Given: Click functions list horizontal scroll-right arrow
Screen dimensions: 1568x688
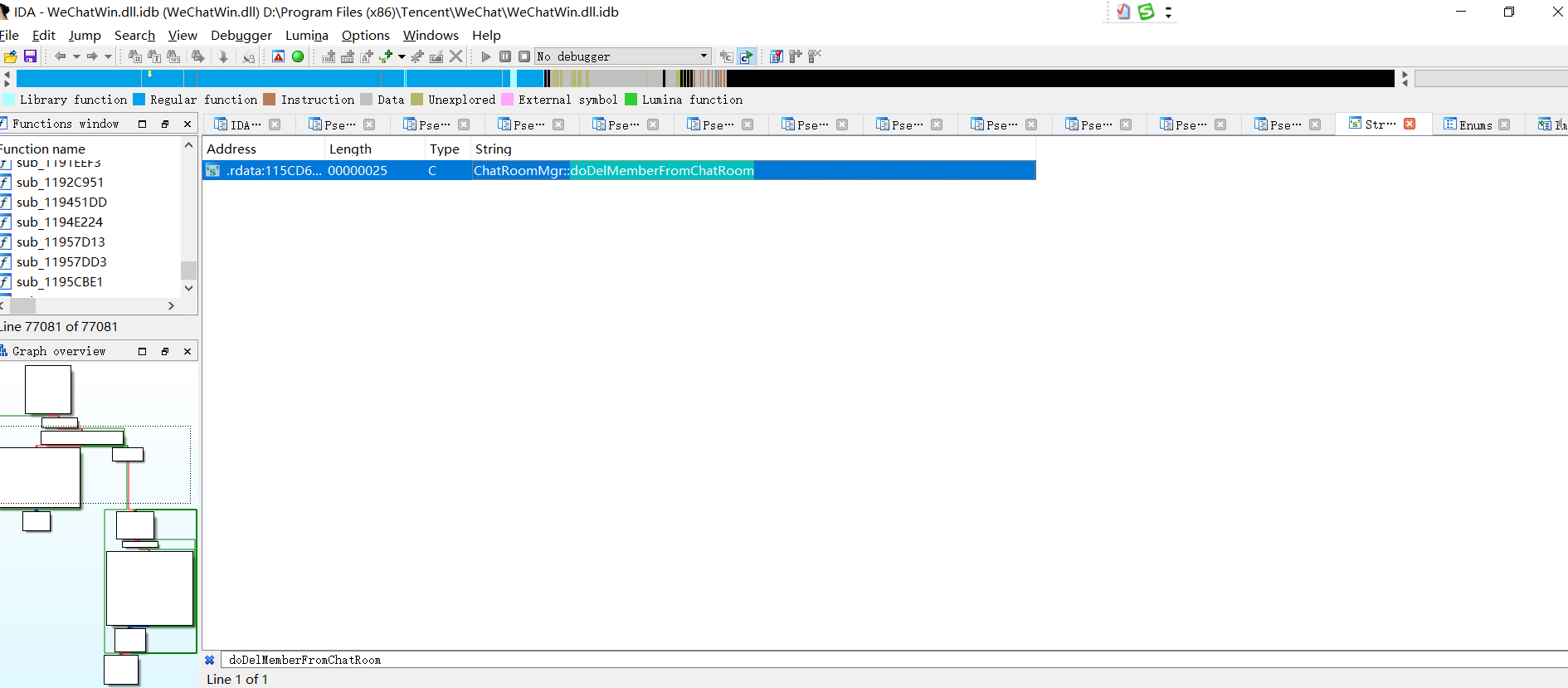Looking at the screenshot, I should click(x=171, y=305).
